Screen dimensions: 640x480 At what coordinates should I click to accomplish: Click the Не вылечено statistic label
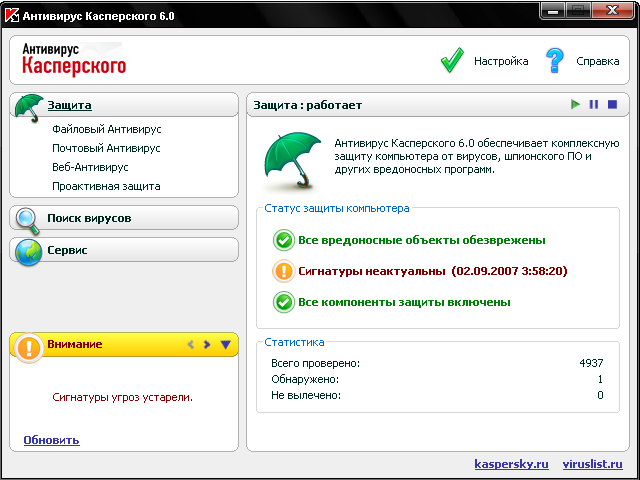[x=306, y=395]
